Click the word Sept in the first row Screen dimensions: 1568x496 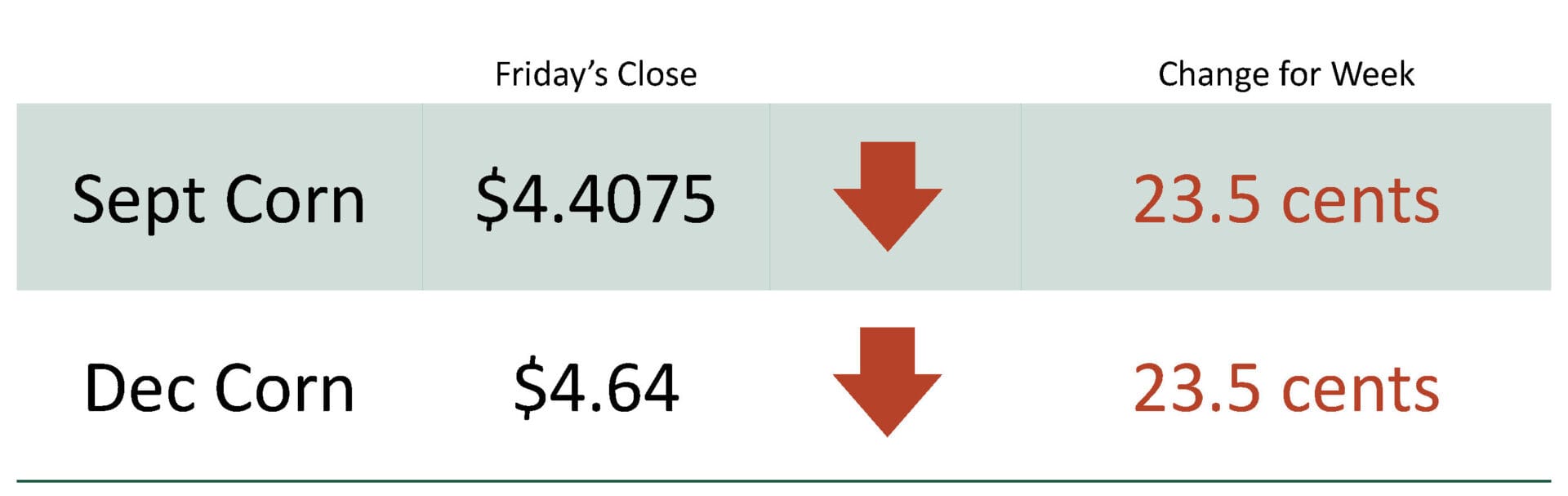pos(138,202)
